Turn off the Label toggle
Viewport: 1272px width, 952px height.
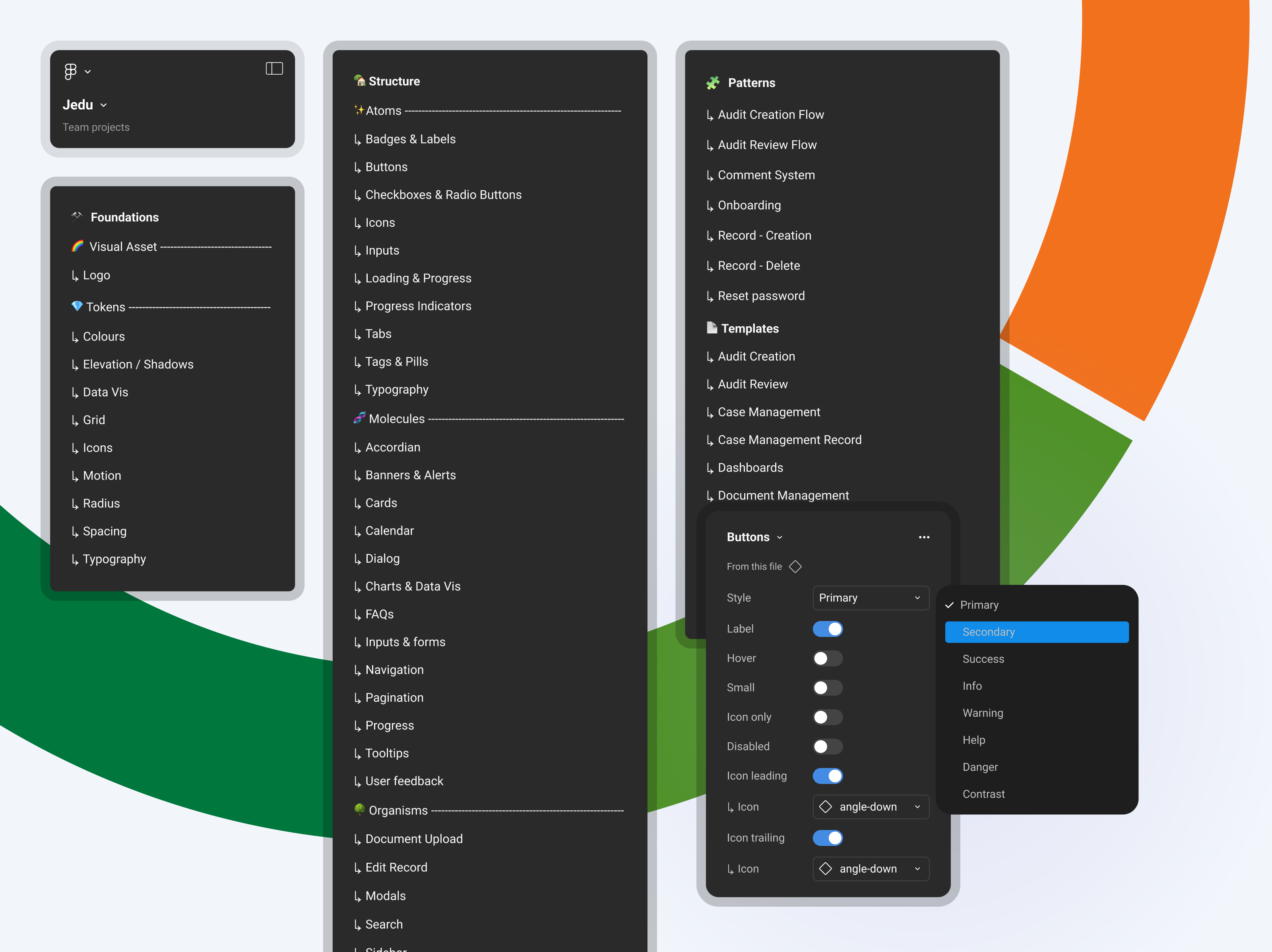pos(828,629)
